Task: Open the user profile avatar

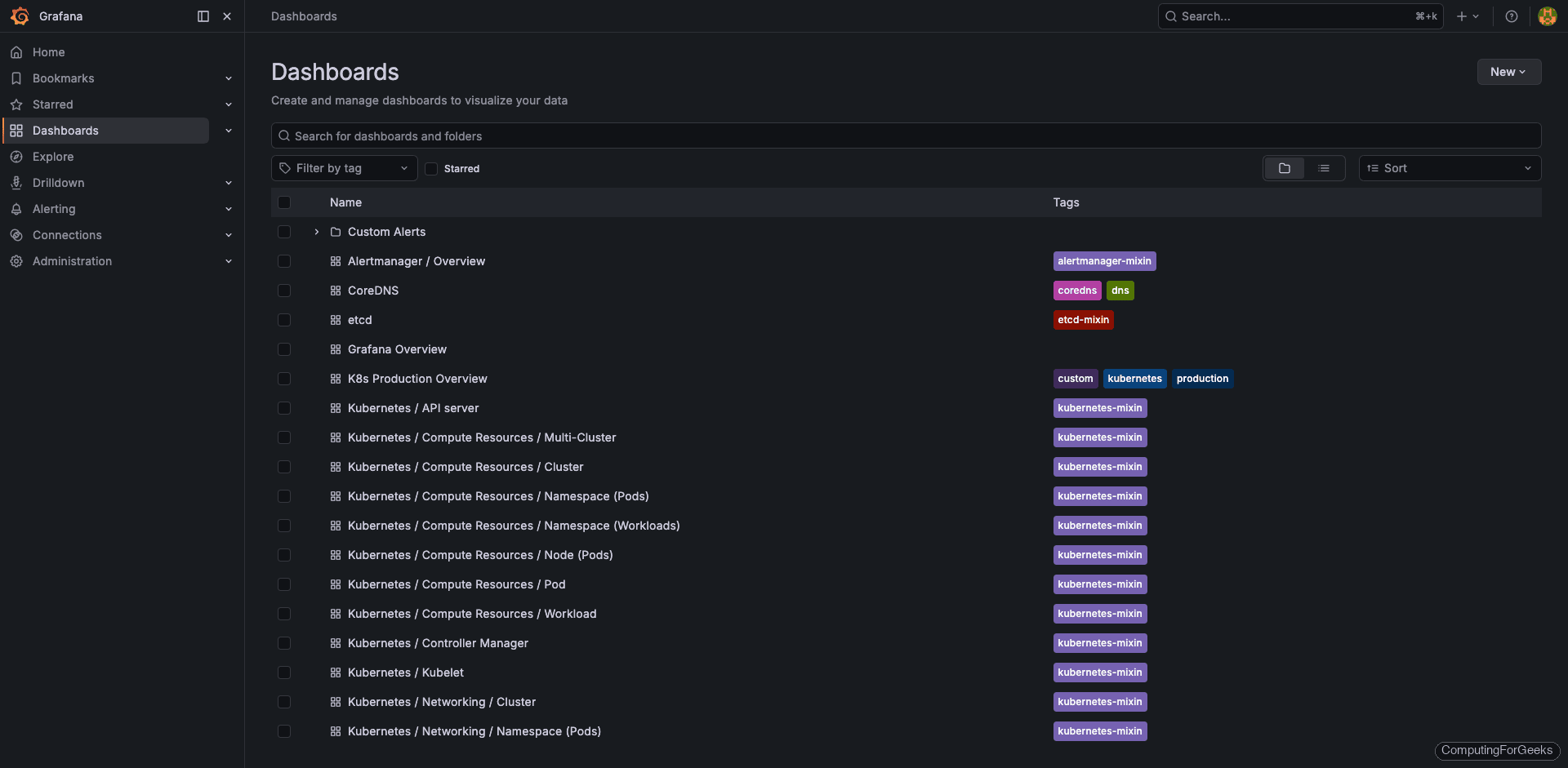Action: (x=1547, y=16)
